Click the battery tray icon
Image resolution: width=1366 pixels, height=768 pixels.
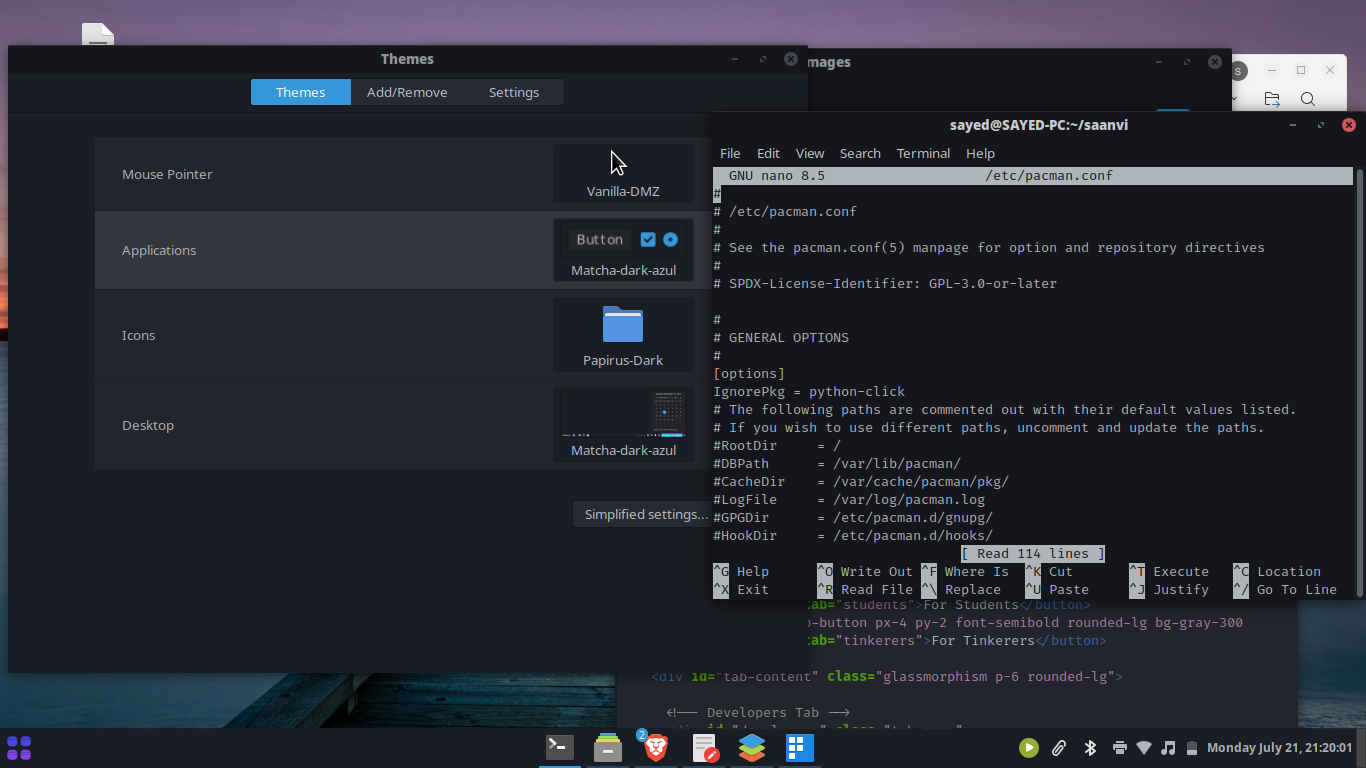[x=1191, y=747]
